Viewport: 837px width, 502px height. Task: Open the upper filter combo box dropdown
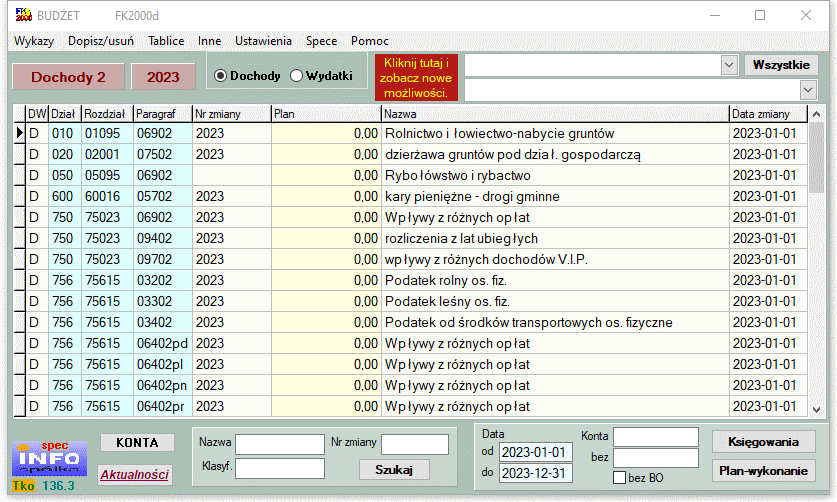tap(729, 65)
